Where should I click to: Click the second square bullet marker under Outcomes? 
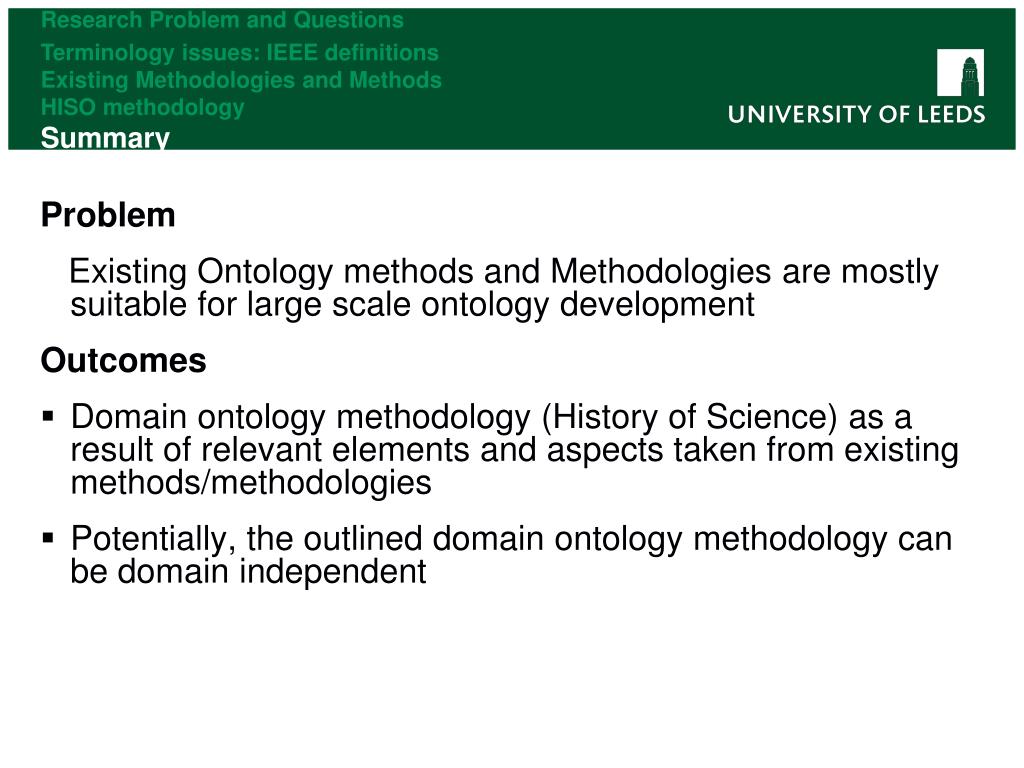click(48, 537)
